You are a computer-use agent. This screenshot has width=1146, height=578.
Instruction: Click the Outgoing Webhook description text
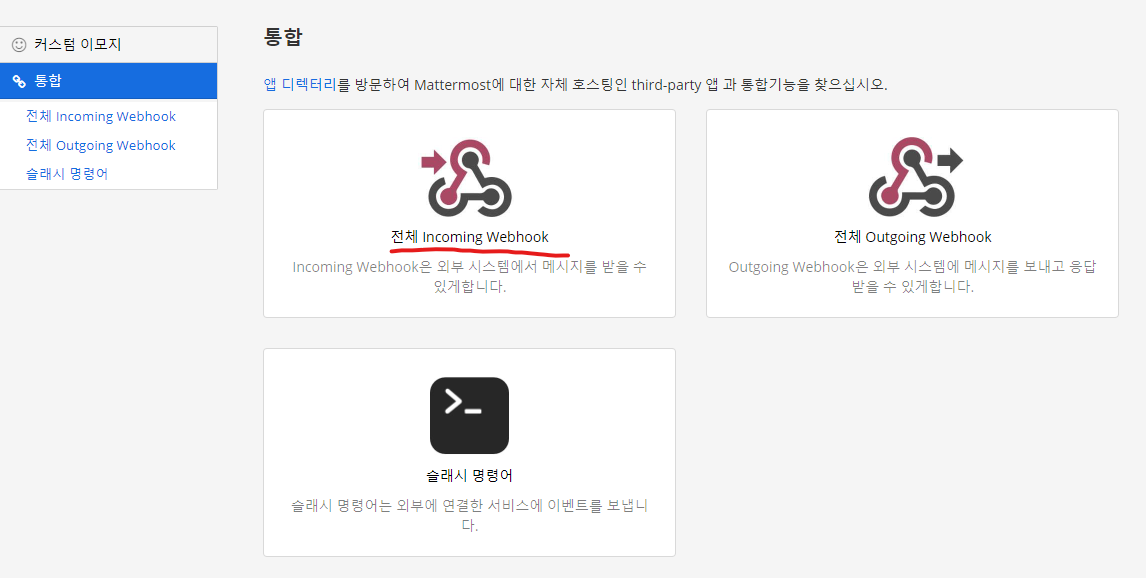click(911, 271)
